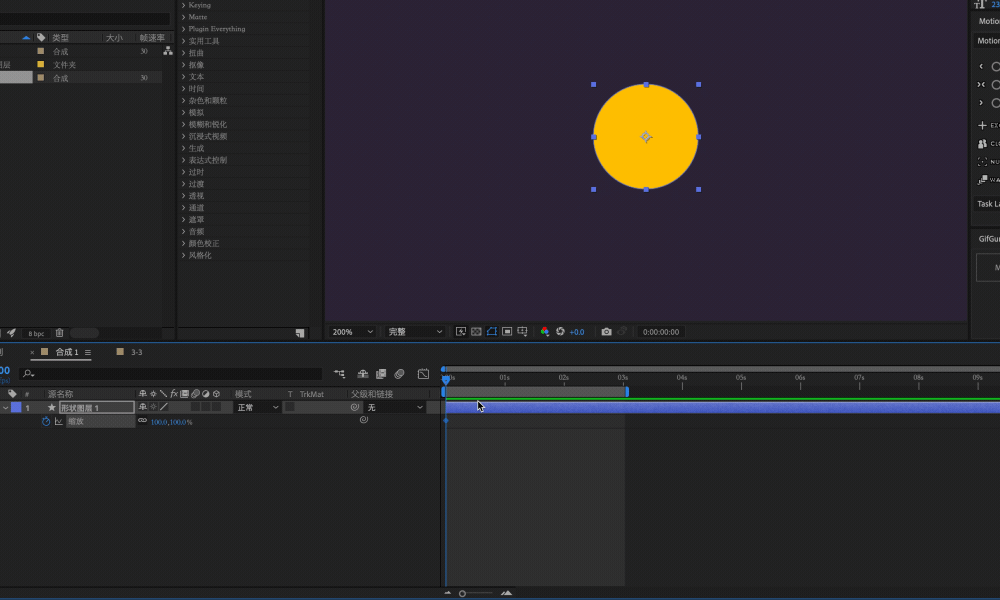
Task: Expand the 颜色校正 effects category
Action: [201, 244]
